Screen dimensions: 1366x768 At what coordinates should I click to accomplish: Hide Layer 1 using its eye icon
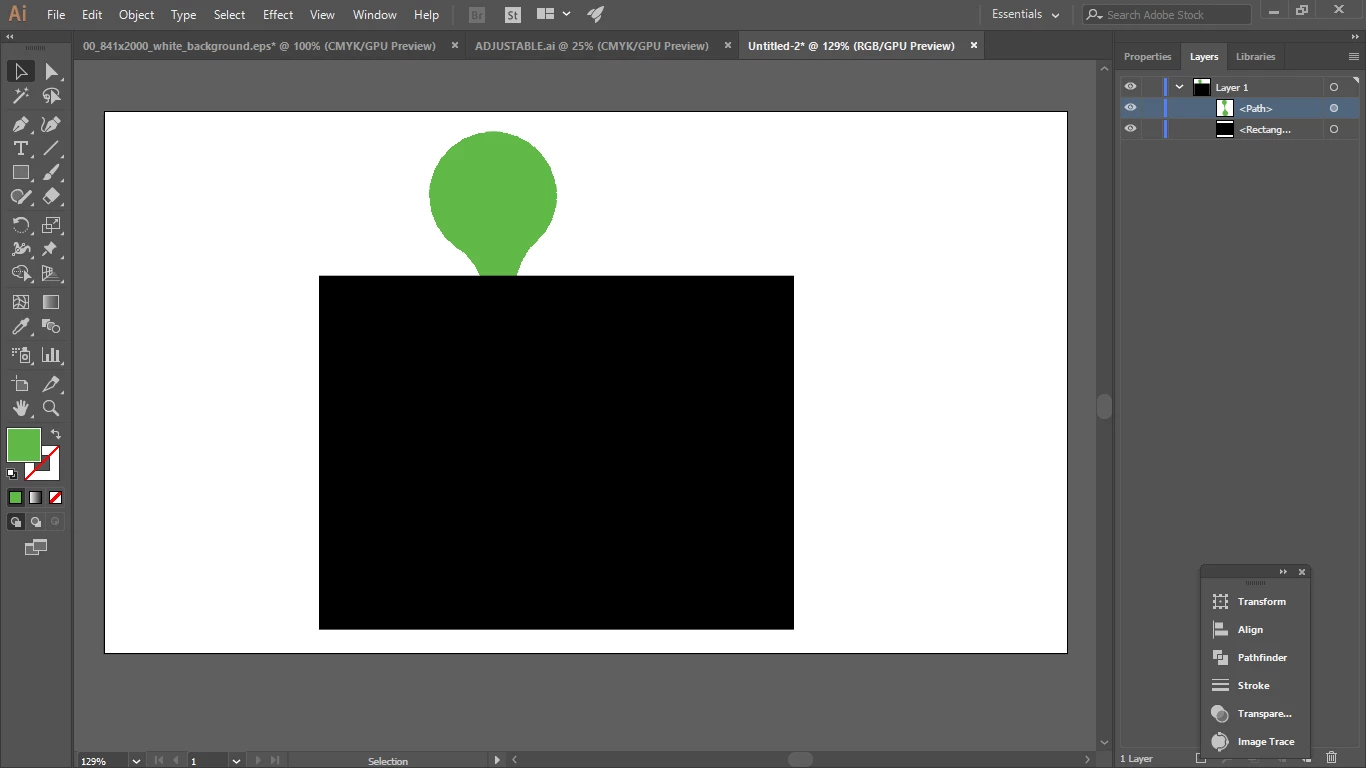tap(1130, 87)
